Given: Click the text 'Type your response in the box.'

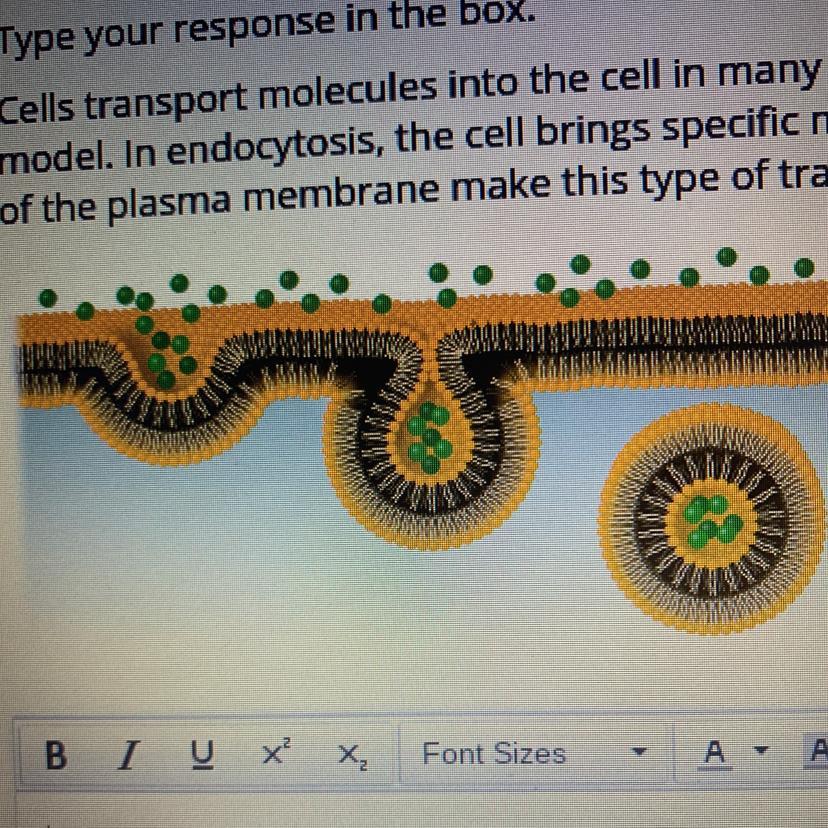Looking at the screenshot, I should point(267,26).
